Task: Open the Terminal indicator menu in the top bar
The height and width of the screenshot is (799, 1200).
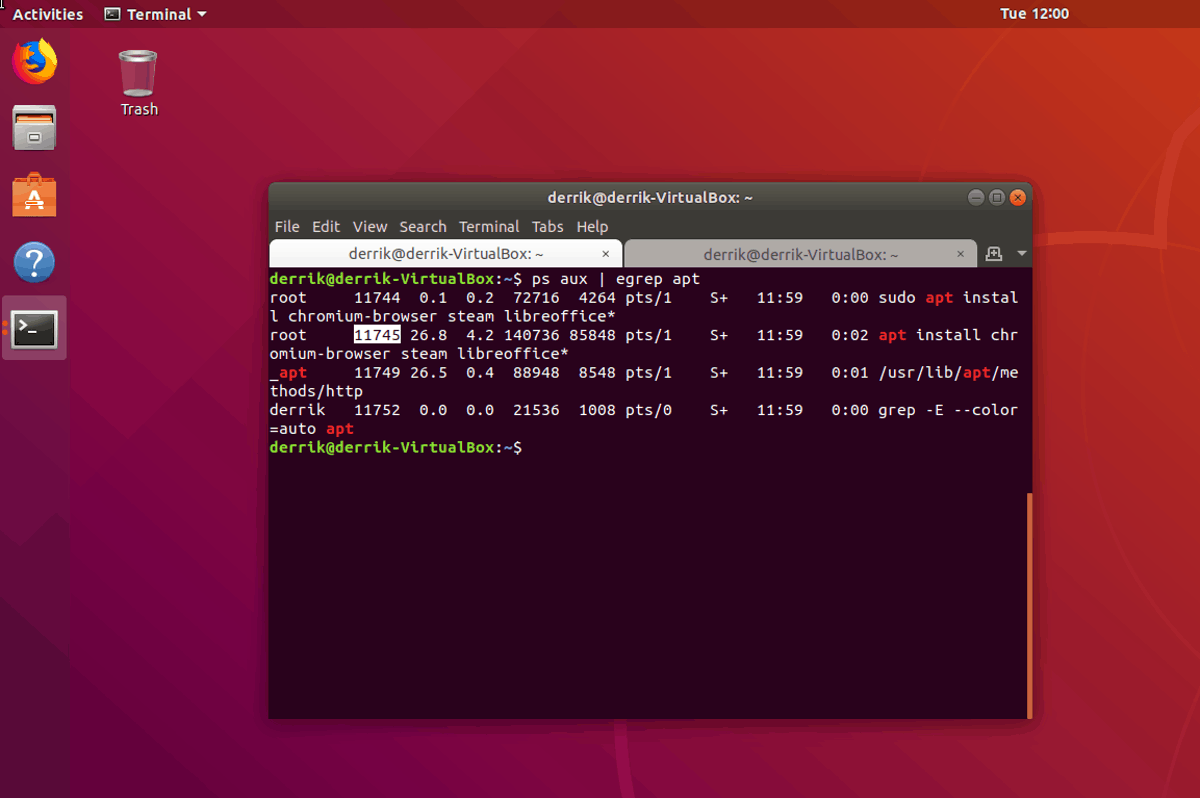Action: point(154,13)
